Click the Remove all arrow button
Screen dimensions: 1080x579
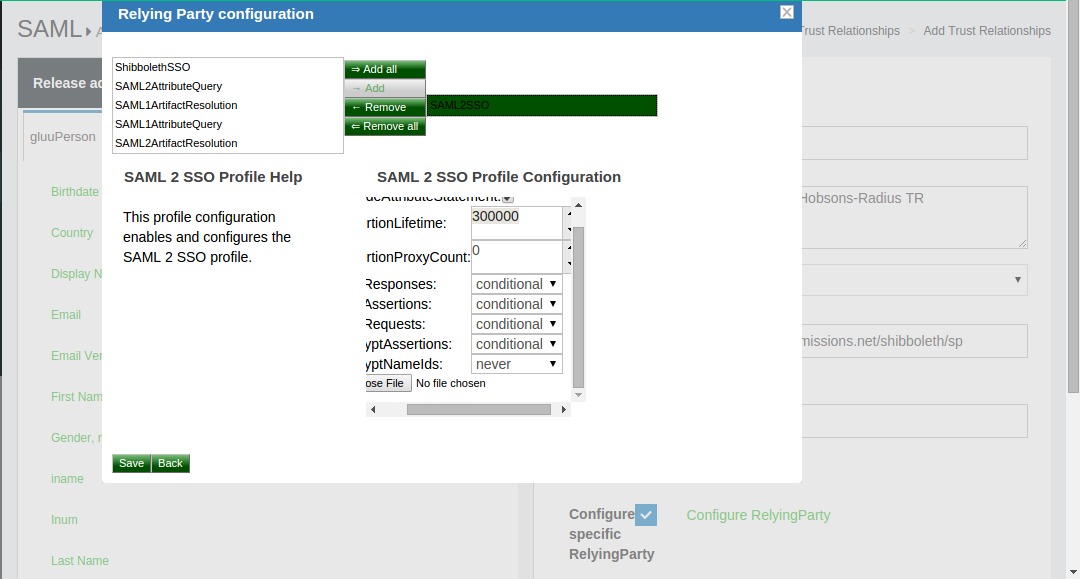point(385,126)
